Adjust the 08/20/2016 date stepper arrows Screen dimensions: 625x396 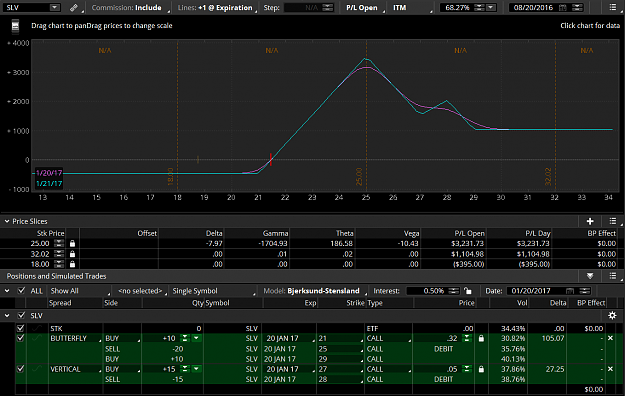pos(578,8)
